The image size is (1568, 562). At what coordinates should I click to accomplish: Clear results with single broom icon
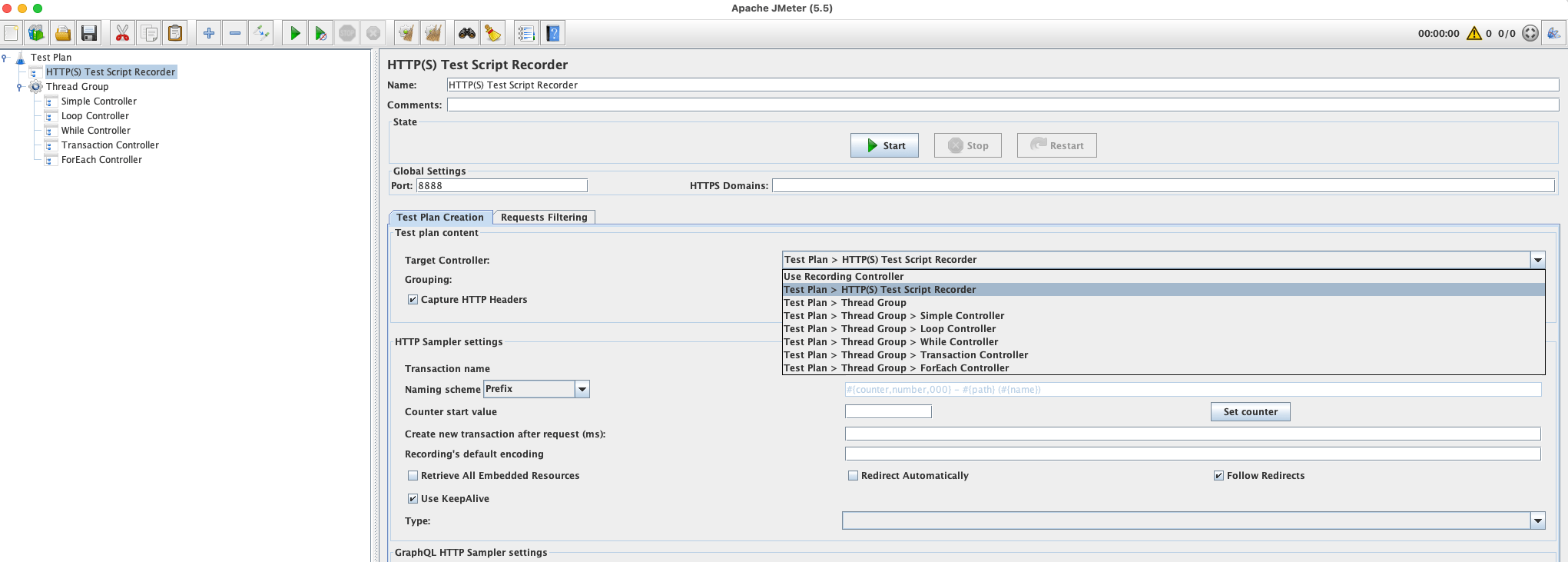406,33
